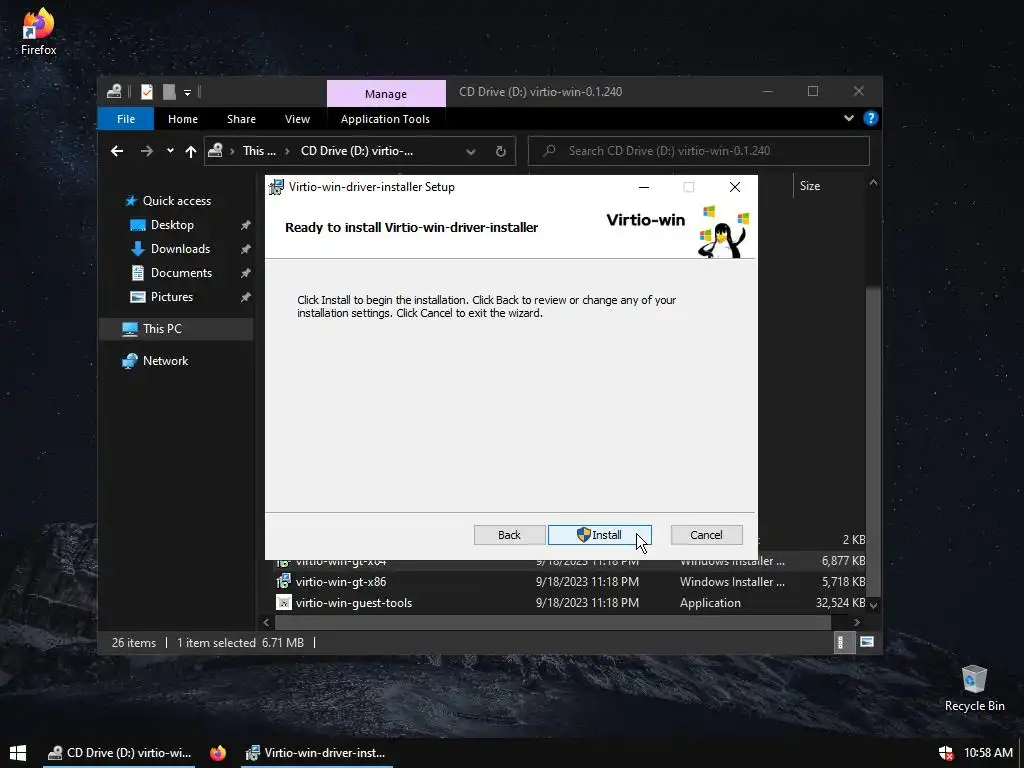Switch to large icons view layout
Viewport: 1024px width, 768px height.
click(x=867, y=643)
